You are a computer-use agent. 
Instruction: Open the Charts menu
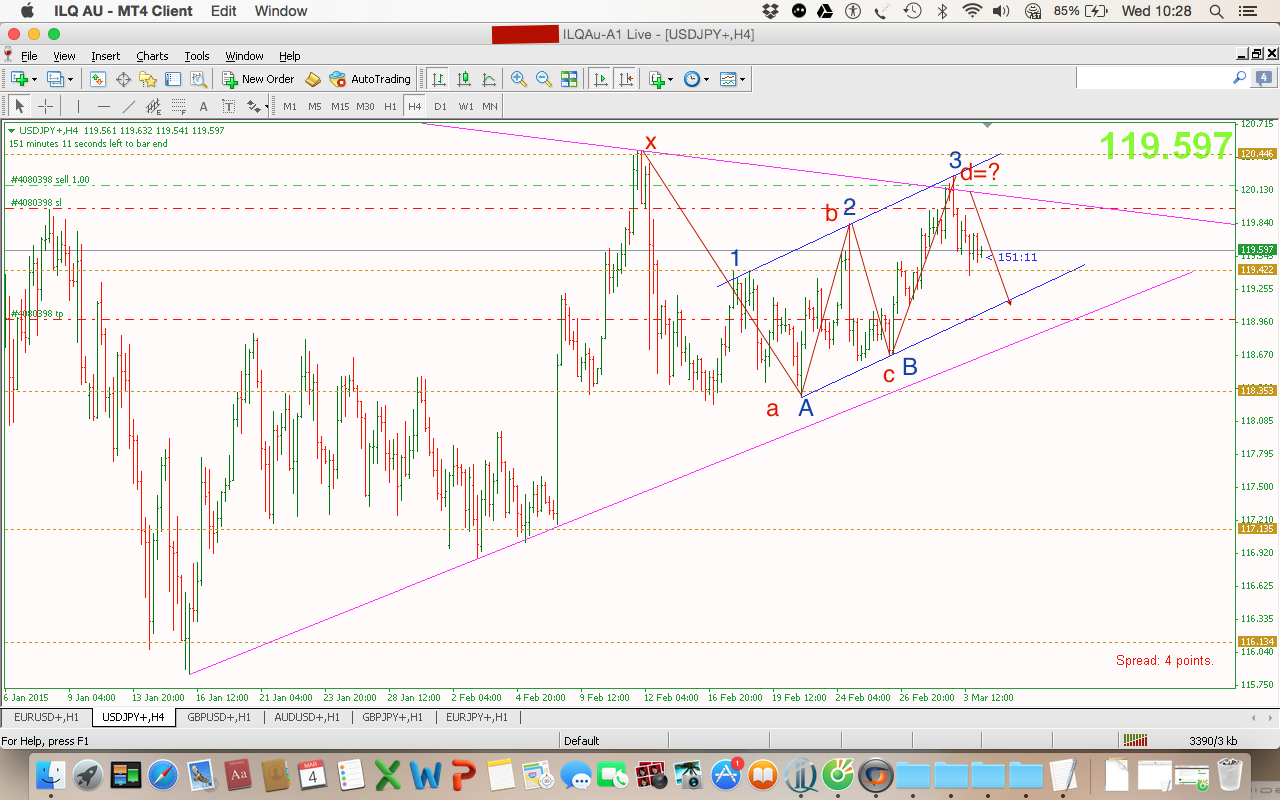152,56
